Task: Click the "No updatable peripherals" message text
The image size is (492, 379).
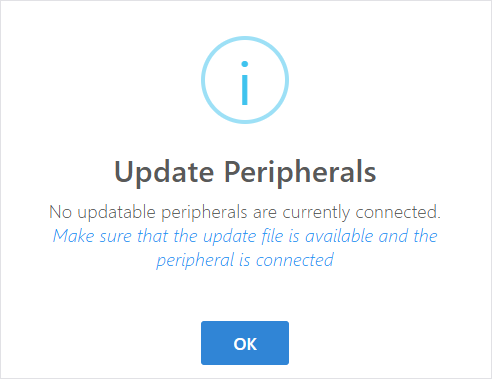Action: coord(245,212)
